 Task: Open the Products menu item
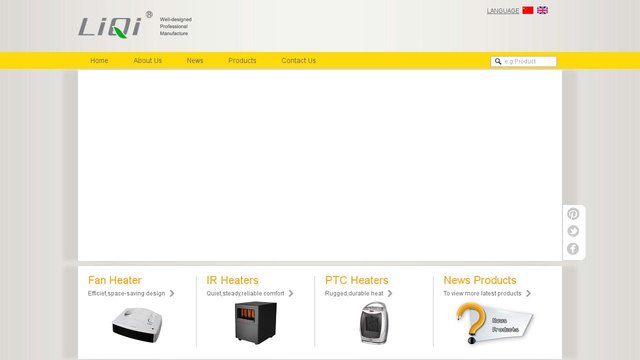(242, 60)
